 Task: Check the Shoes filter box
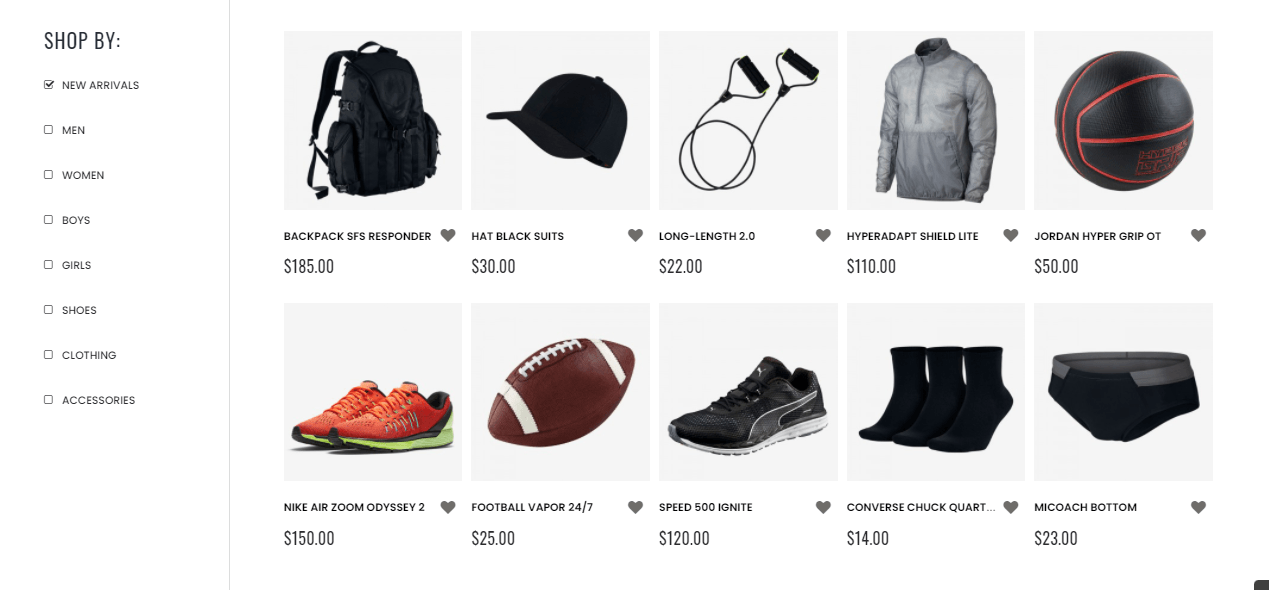point(49,310)
